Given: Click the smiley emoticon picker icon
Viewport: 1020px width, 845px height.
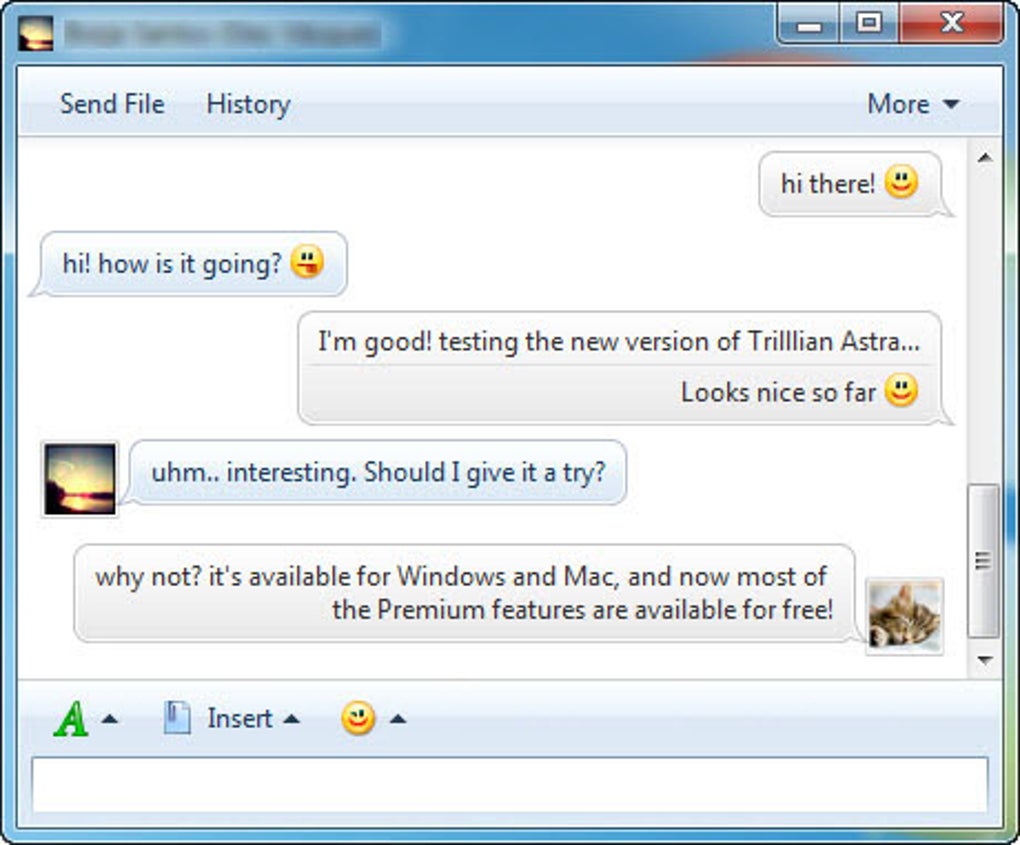Looking at the screenshot, I should [358, 718].
